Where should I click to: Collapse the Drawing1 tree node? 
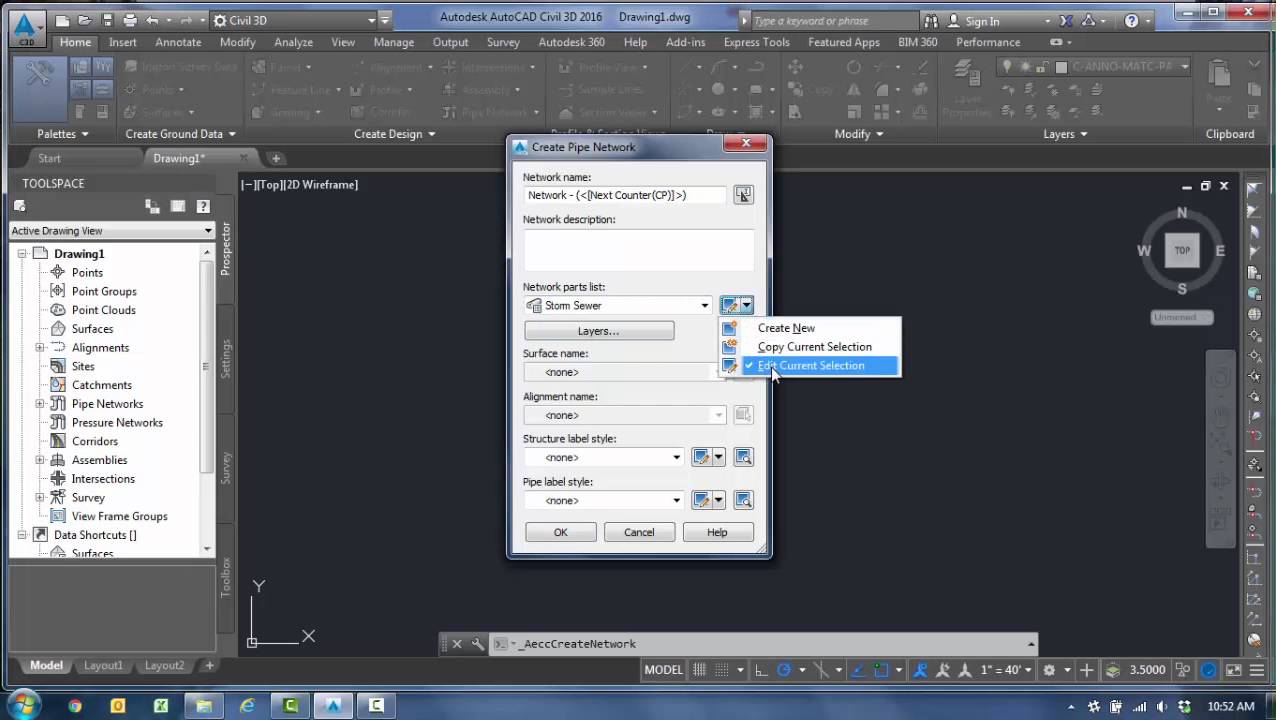(22, 254)
